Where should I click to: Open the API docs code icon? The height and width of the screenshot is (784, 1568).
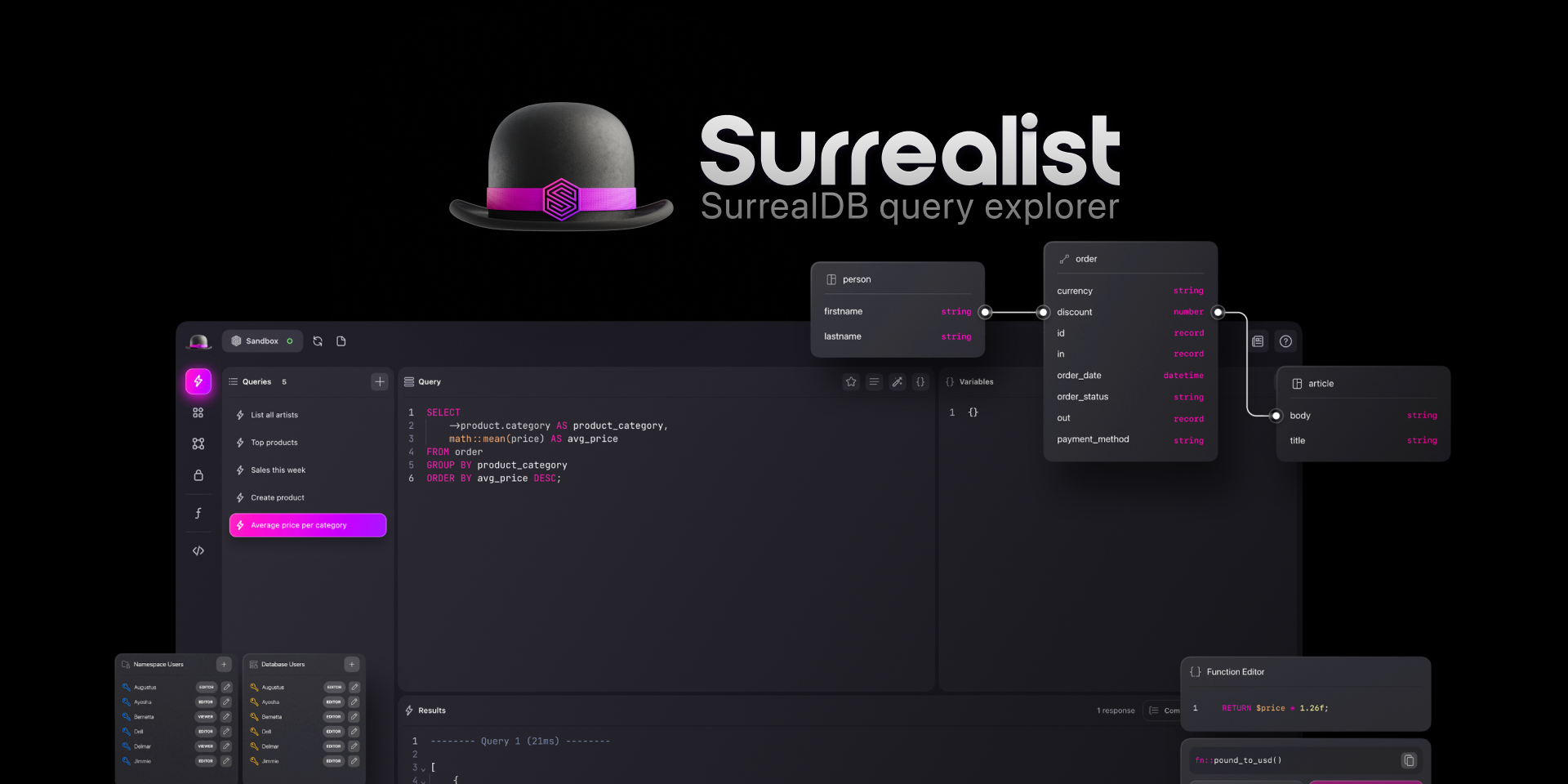198,551
